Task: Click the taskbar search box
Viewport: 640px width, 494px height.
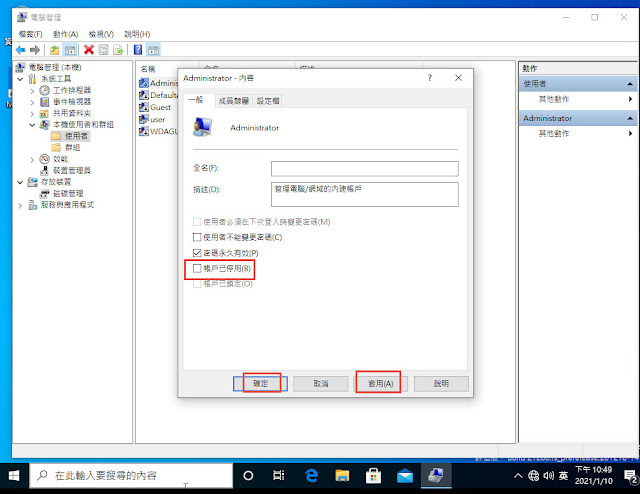Action: point(131,476)
